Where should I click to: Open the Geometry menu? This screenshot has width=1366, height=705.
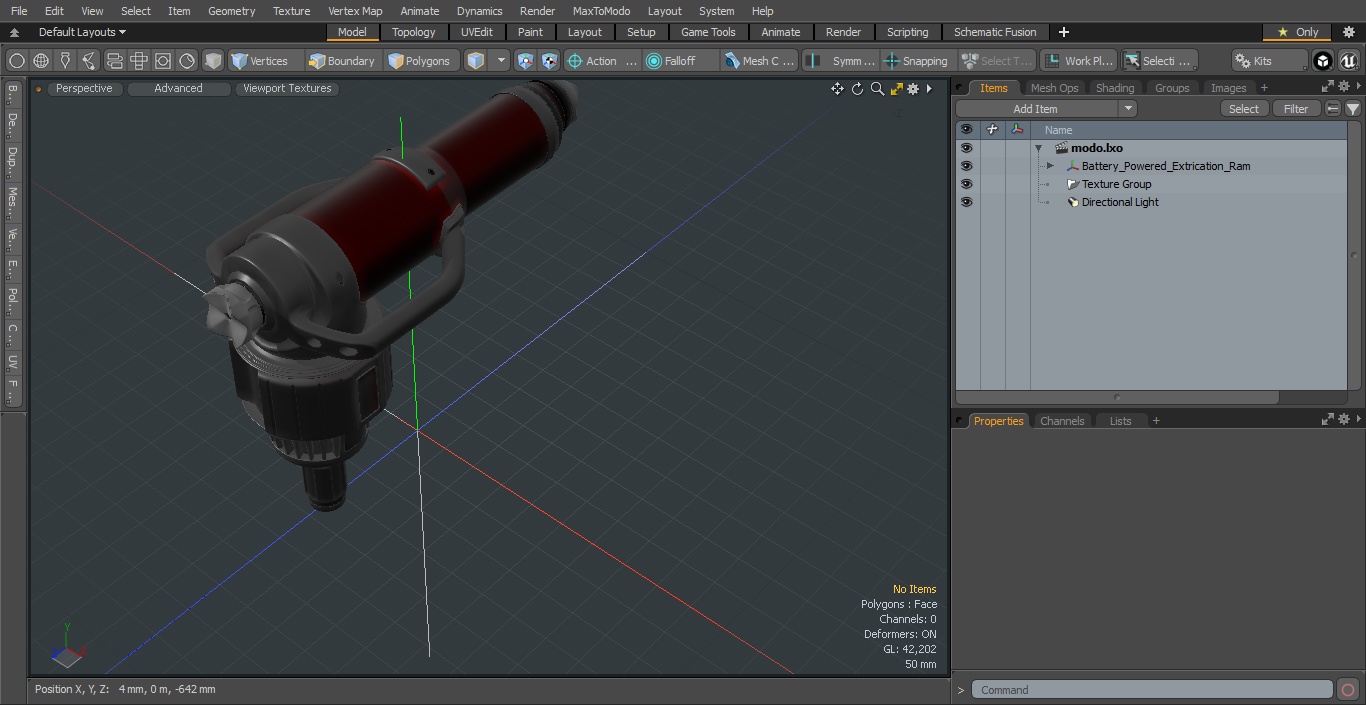coord(231,11)
